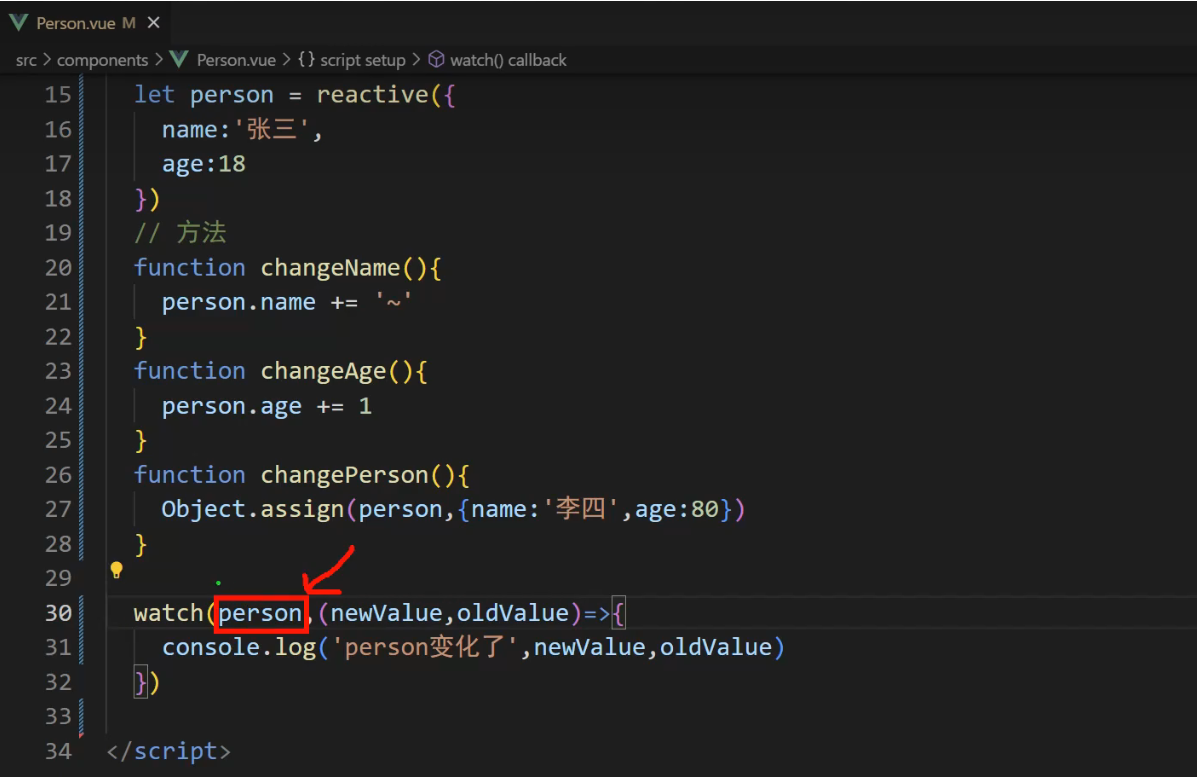Open the watch() callback breadcrumb
This screenshot has width=1197, height=779.
coord(508,60)
